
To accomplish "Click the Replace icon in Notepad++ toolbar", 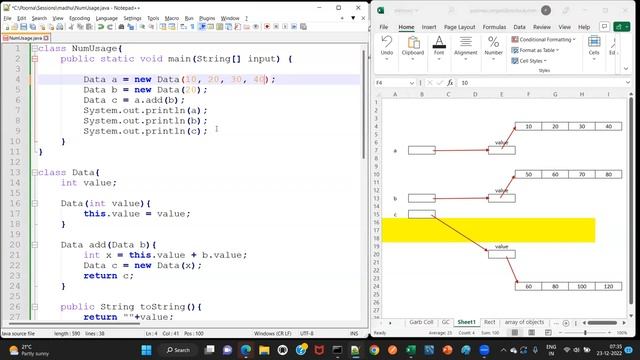I will (x=131, y=27).
